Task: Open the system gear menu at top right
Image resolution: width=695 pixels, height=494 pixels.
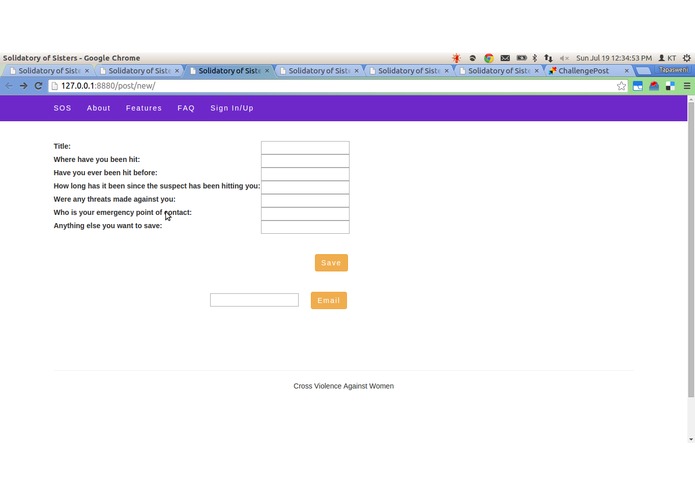Action: (x=687, y=58)
